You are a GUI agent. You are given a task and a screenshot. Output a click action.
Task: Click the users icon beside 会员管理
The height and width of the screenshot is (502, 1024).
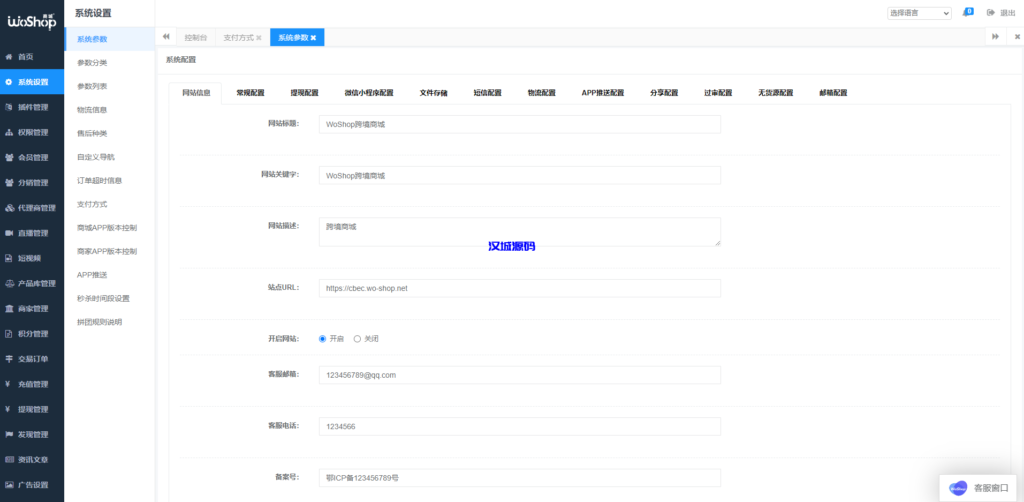tap(8, 157)
